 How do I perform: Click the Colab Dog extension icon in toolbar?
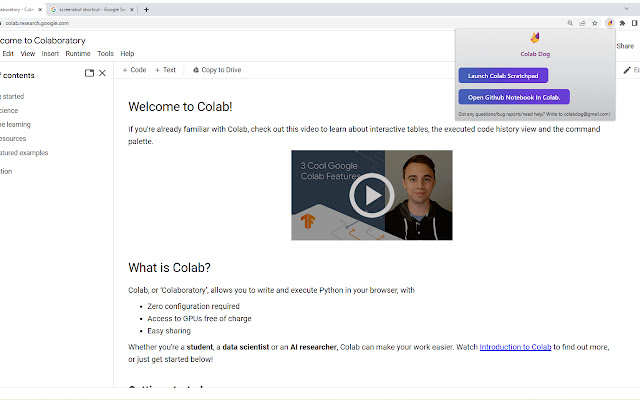tap(610, 23)
